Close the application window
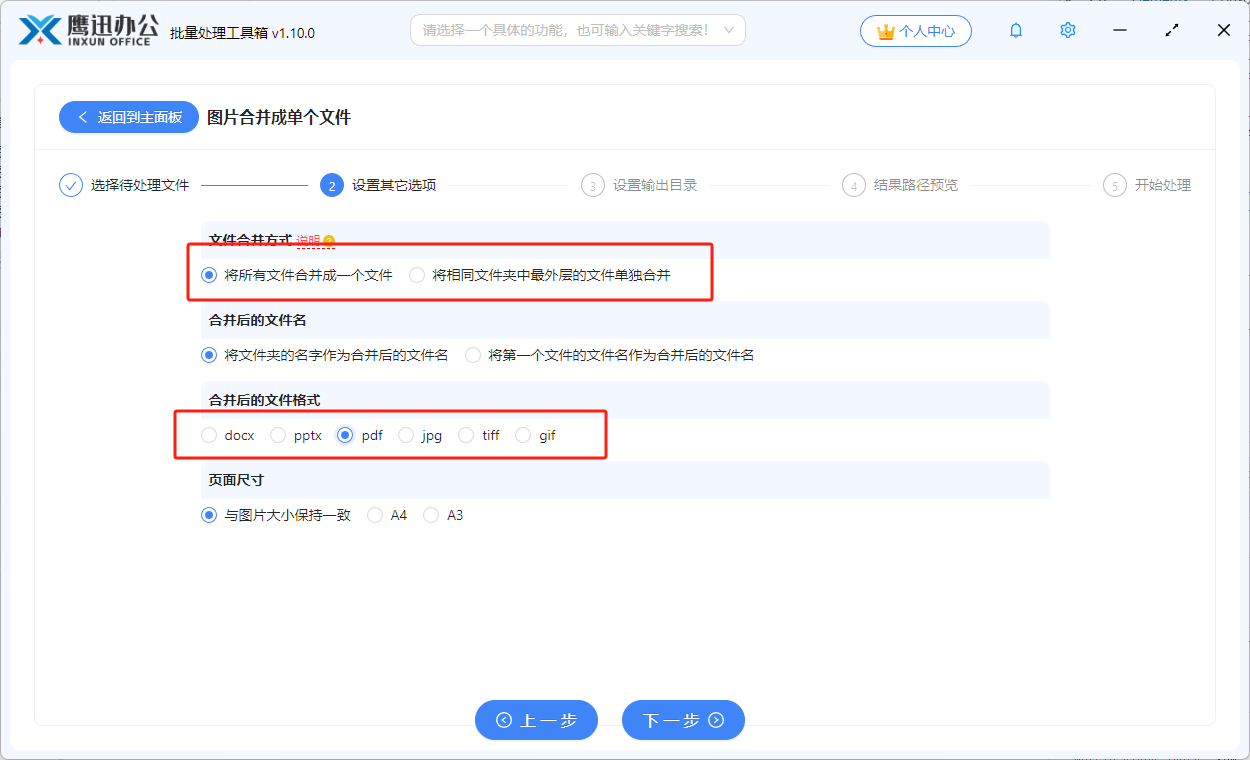 click(1224, 31)
